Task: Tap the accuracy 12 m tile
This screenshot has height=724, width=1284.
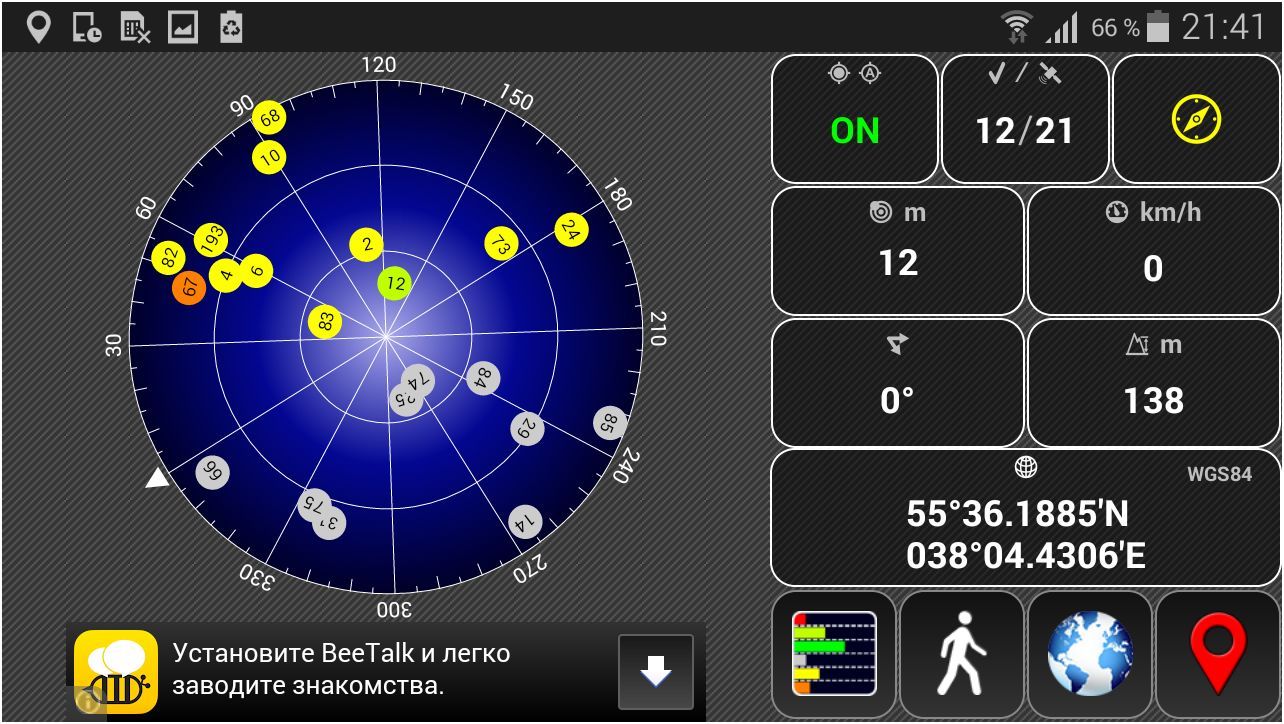Action: tap(897, 251)
